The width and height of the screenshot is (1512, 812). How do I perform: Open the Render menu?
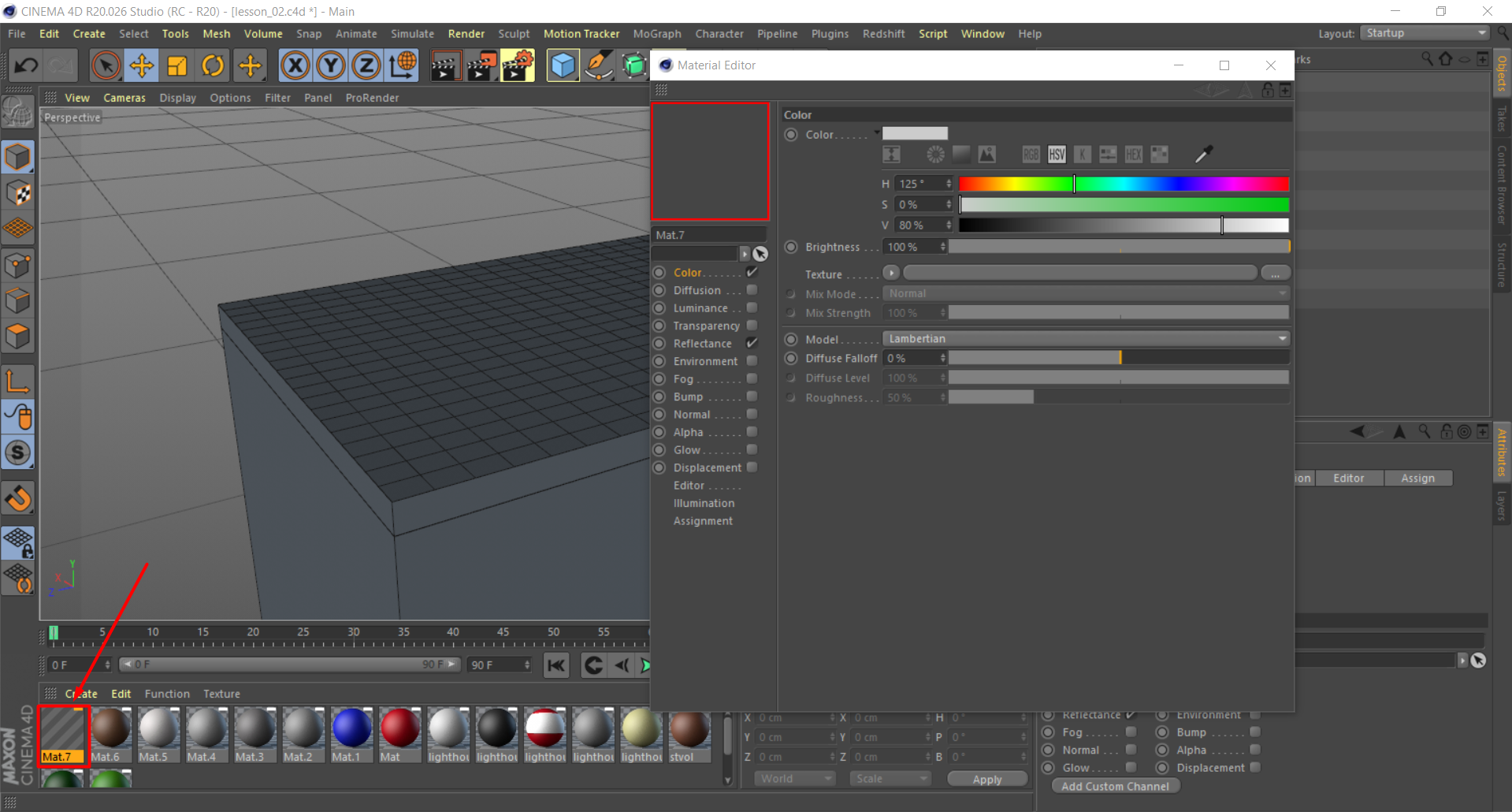pos(466,34)
